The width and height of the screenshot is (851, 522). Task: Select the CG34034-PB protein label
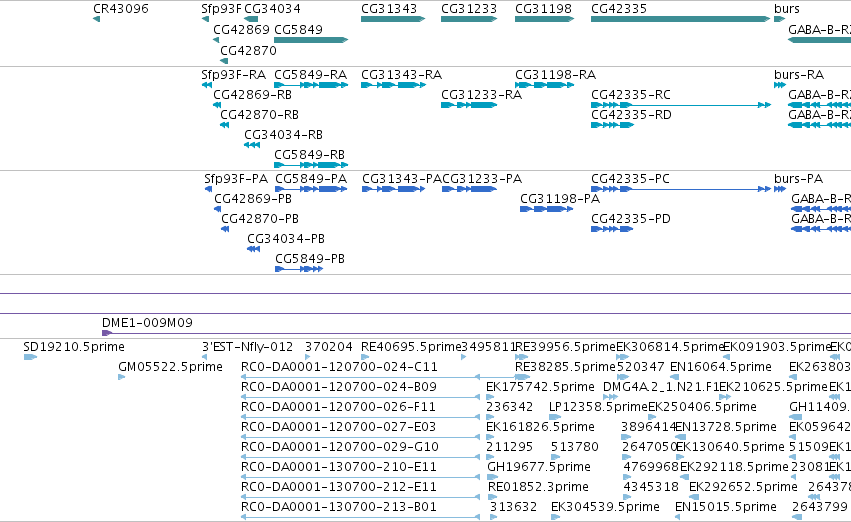[x=286, y=239]
